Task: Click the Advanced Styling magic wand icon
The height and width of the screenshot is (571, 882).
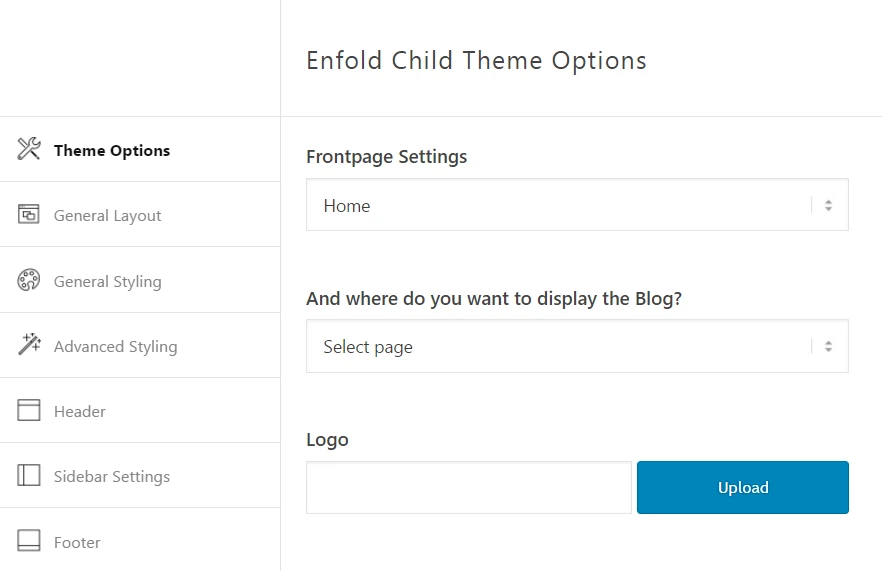Action: point(29,346)
